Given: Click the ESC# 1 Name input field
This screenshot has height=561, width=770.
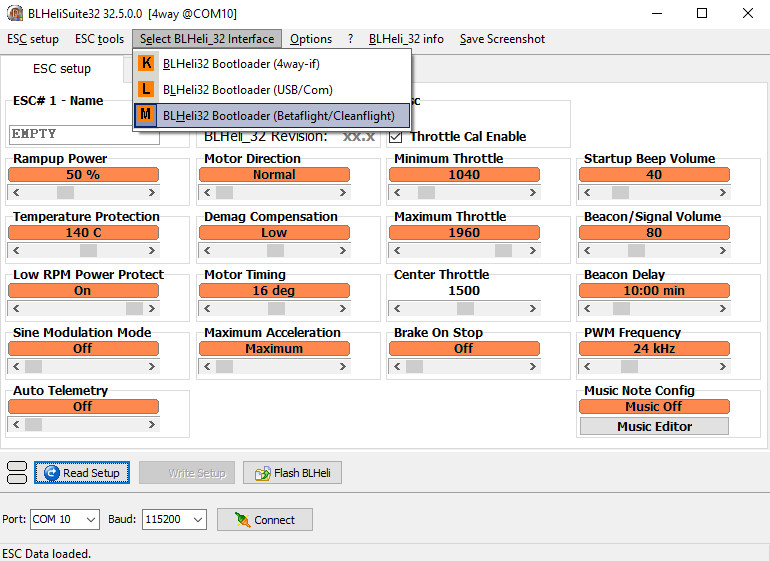Looking at the screenshot, I should [84, 134].
